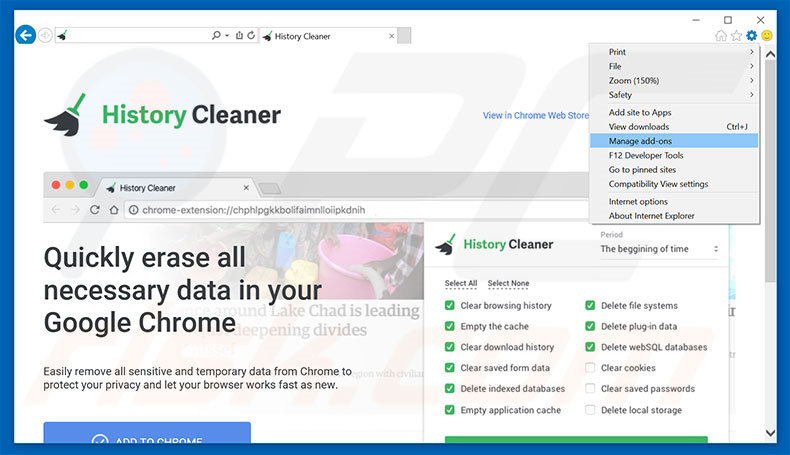The width and height of the screenshot is (790, 455).
Task: Click the yellow minimize dot of mock Chrome
Action: 70,185
